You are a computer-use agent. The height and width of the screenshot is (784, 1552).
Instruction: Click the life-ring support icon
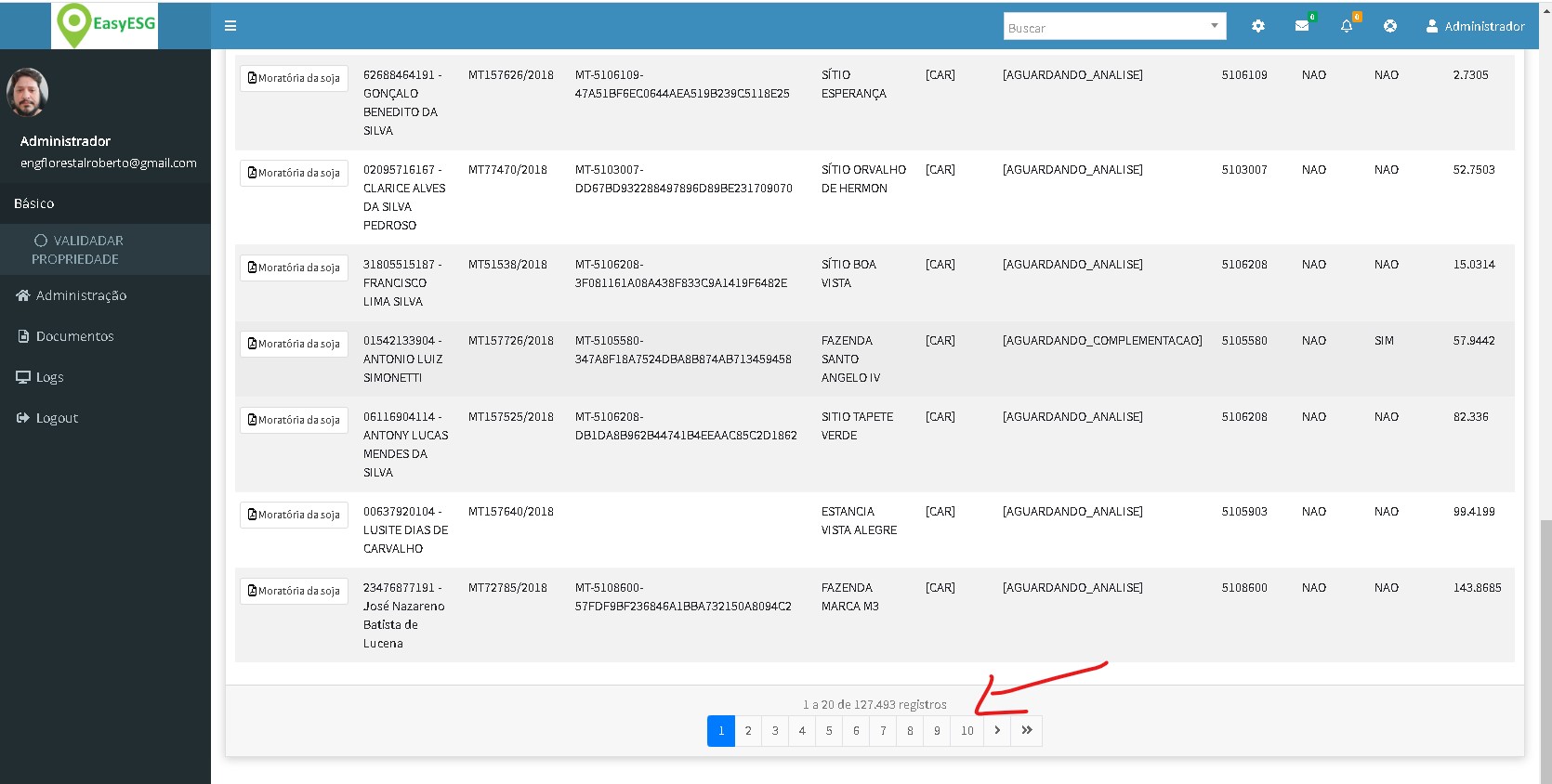point(1390,26)
